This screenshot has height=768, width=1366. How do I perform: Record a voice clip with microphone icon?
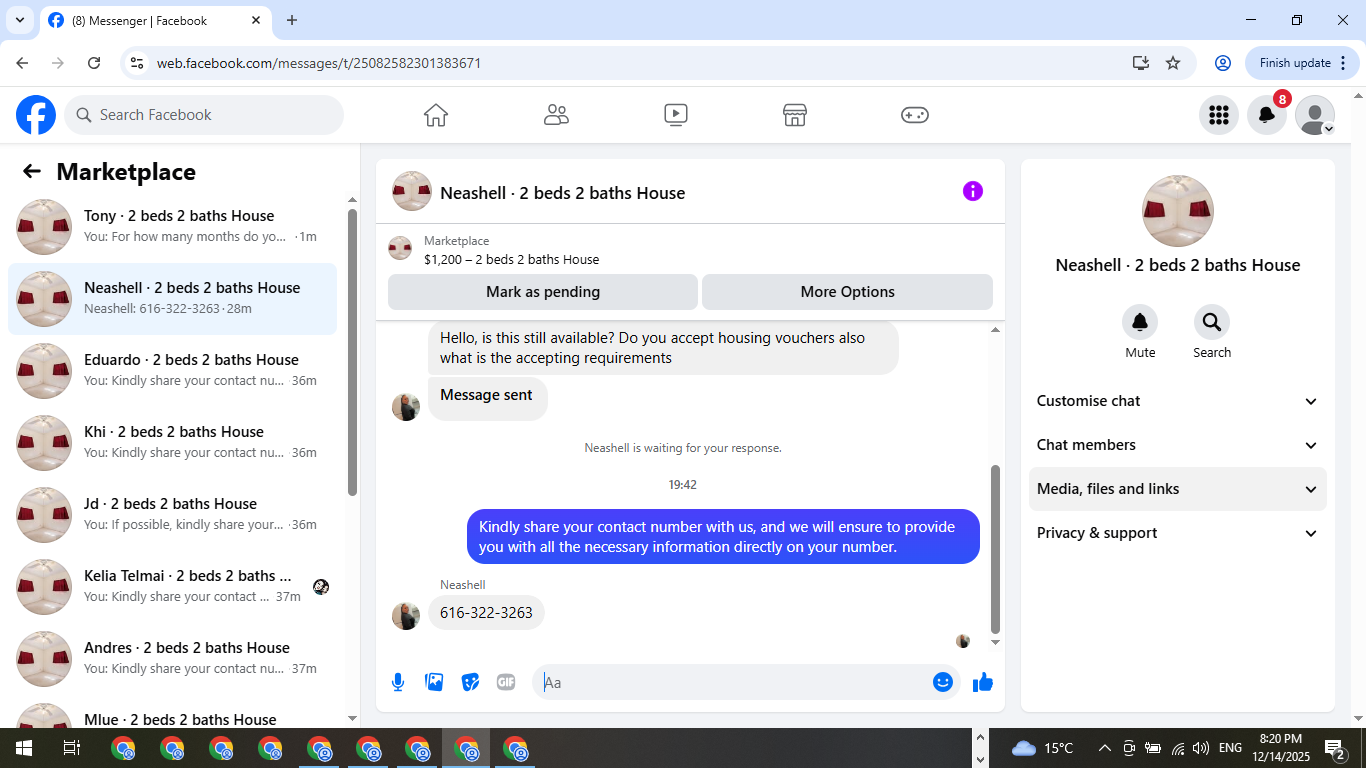(x=398, y=682)
